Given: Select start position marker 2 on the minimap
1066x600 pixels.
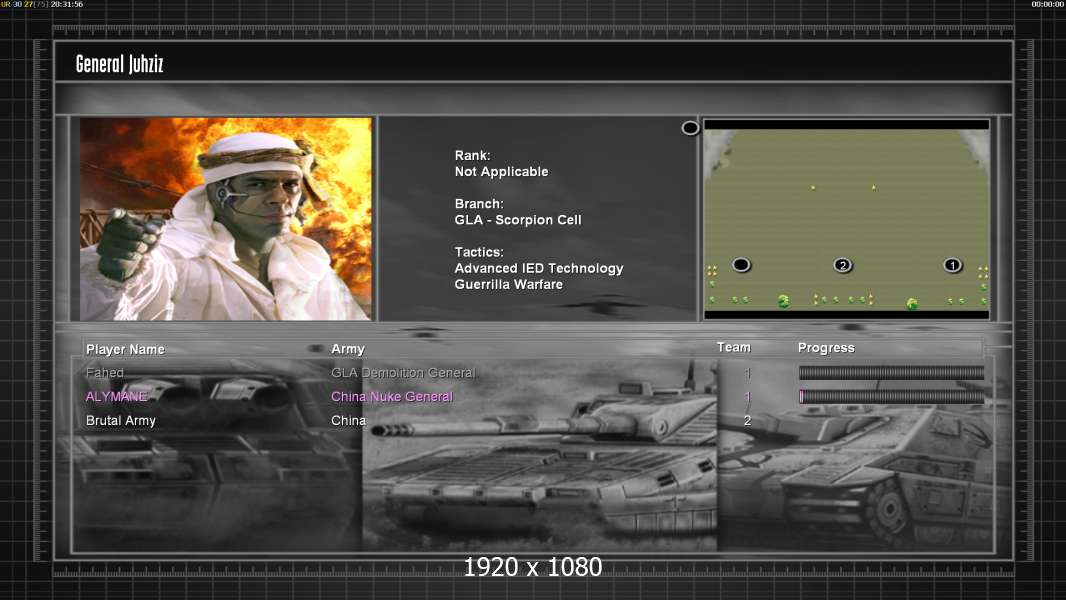Looking at the screenshot, I should (x=842, y=265).
